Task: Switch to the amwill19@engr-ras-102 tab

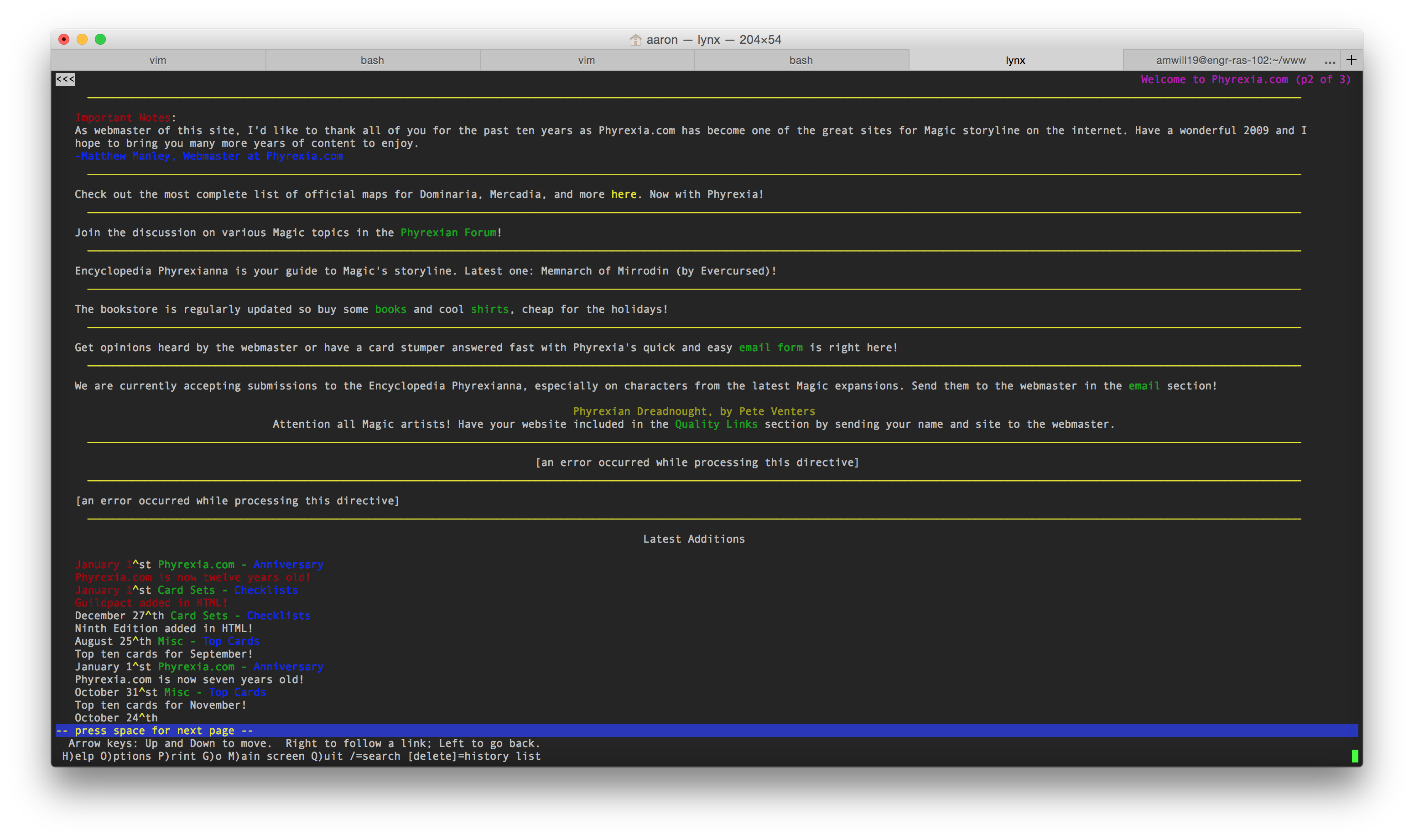Action: [1231, 60]
